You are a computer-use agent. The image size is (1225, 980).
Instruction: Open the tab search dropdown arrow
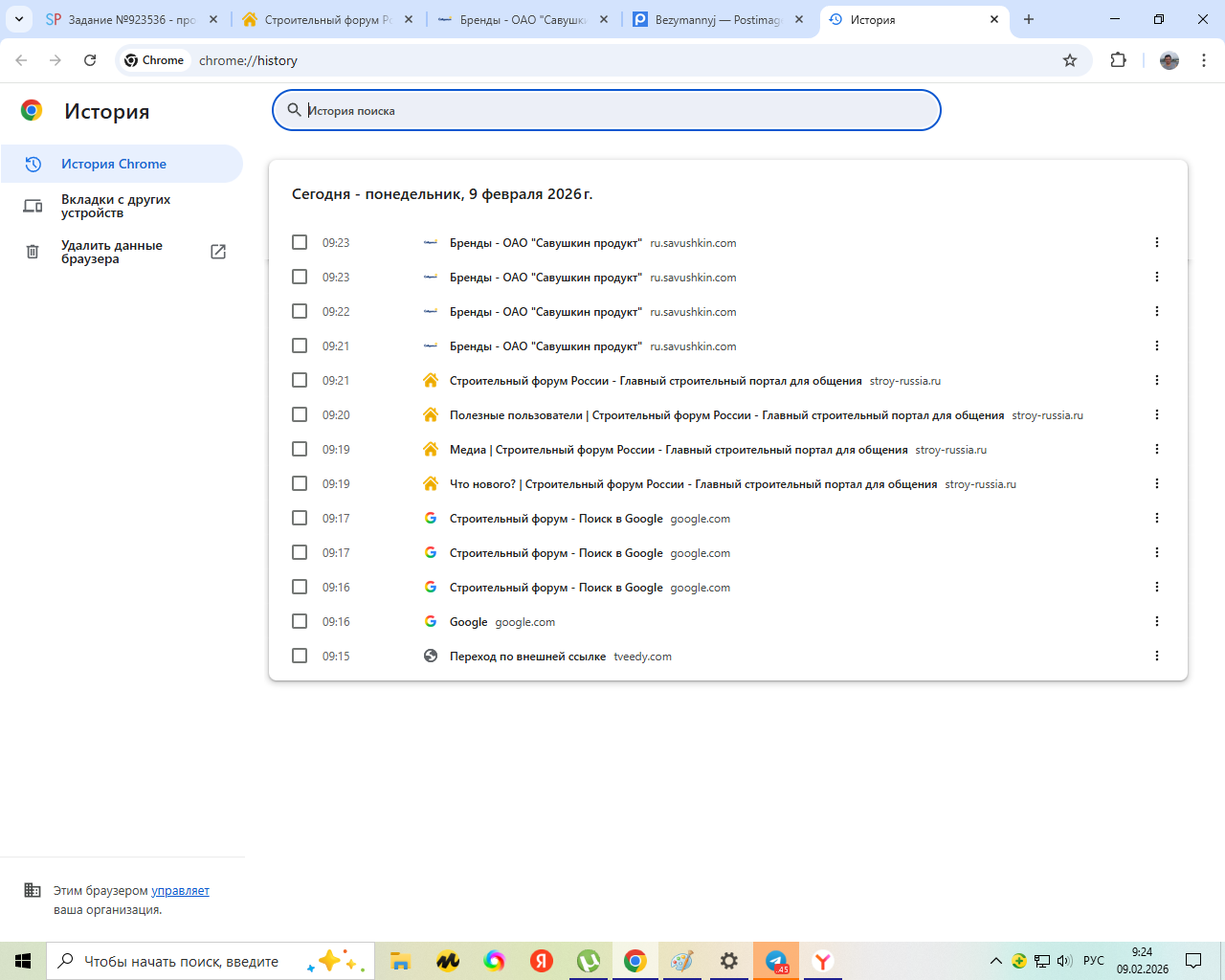point(18,19)
